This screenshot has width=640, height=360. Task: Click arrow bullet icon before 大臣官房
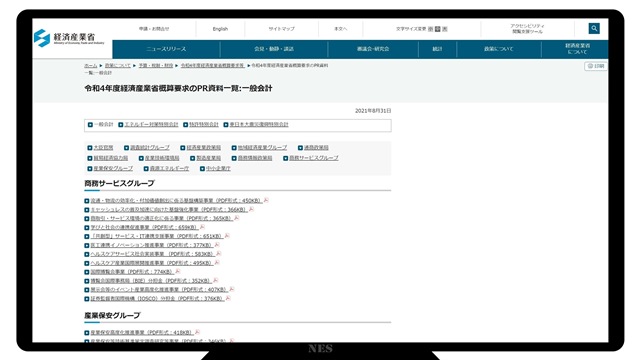(x=90, y=148)
